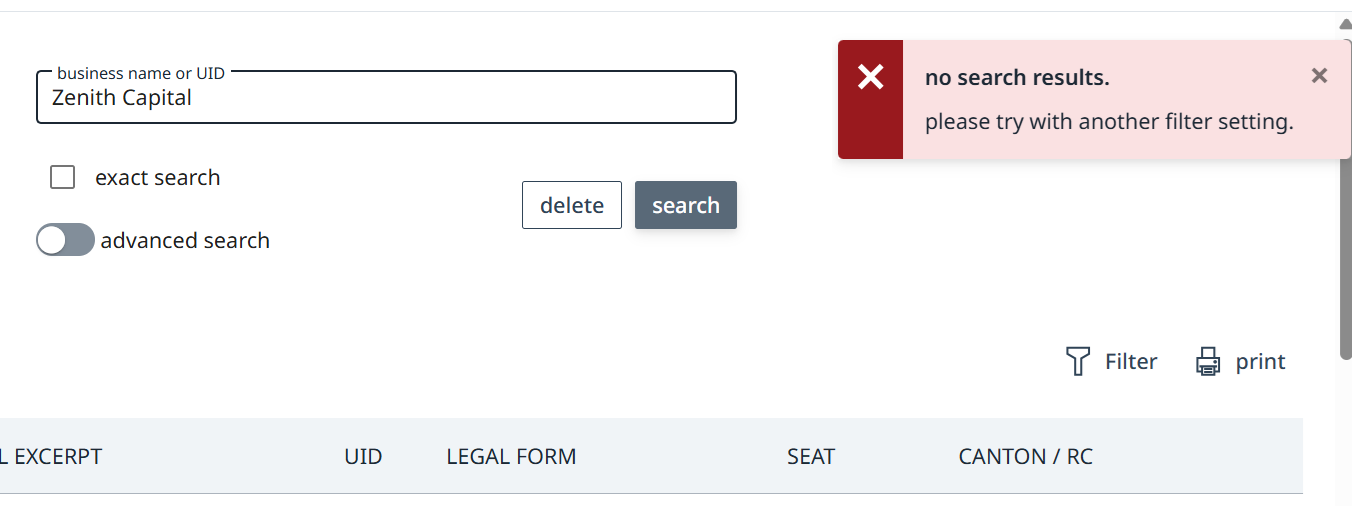Sort by the CANTON / RC column
This screenshot has height=506, width=1352.
point(1025,457)
